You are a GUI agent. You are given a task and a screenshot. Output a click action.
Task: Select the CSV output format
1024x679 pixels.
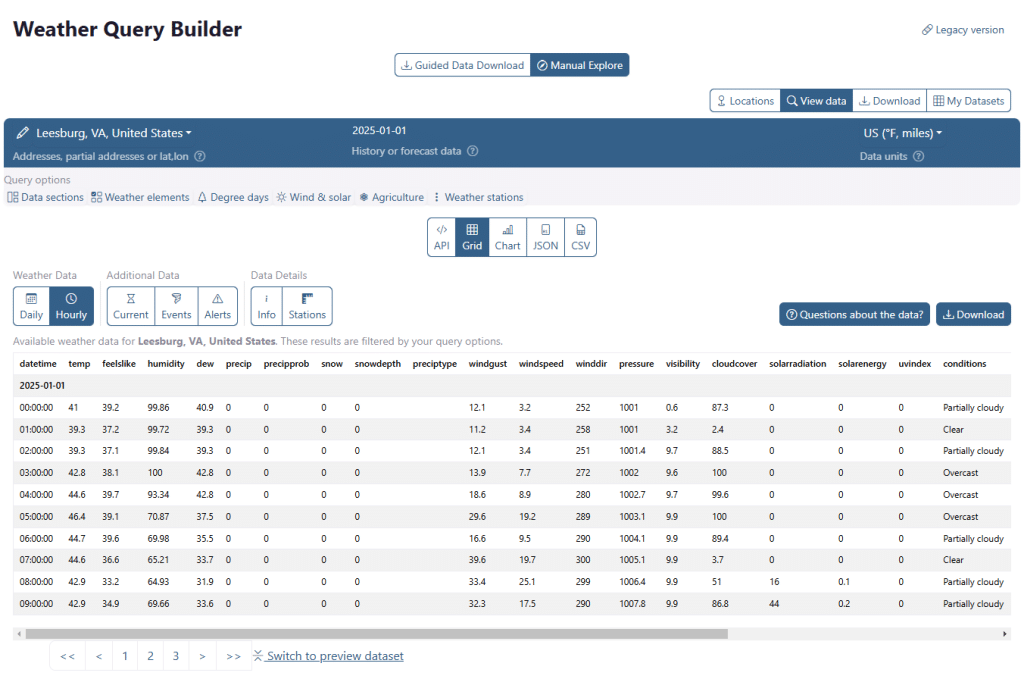point(580,237)
